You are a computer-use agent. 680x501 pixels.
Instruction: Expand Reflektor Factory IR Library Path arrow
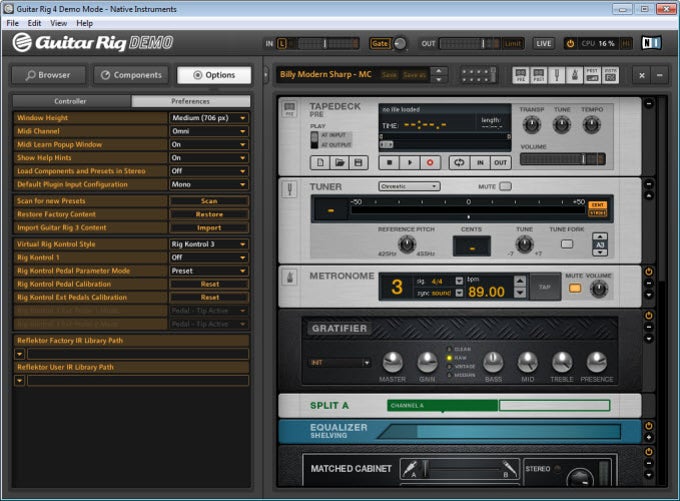tap(20, 354)
